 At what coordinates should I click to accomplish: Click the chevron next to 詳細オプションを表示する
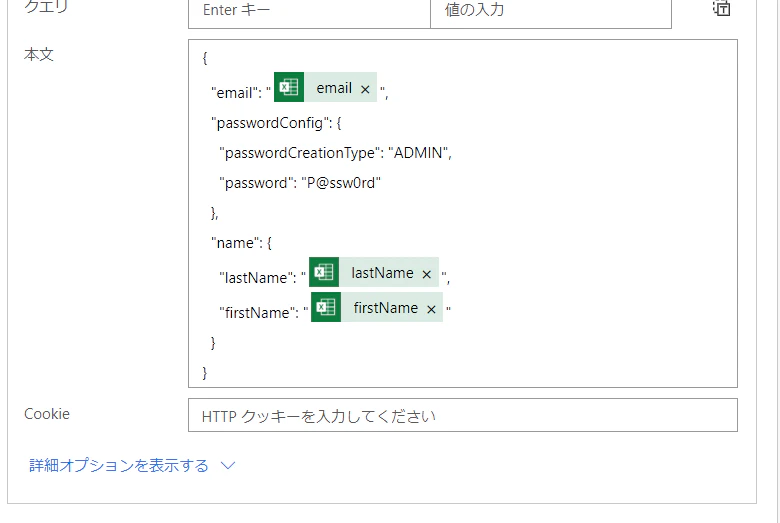tap(228, 466)
